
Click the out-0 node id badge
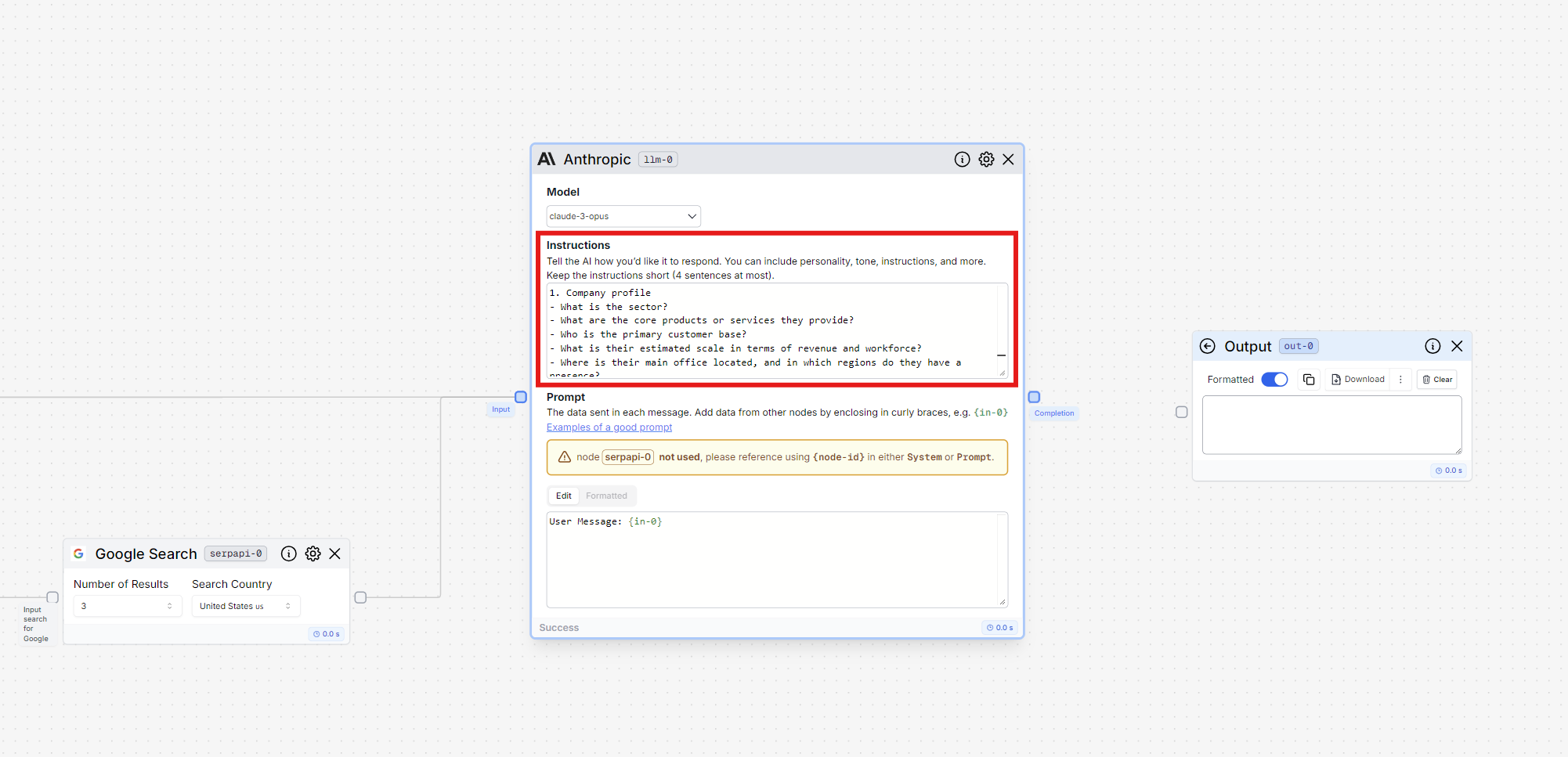click(1299, 346)
